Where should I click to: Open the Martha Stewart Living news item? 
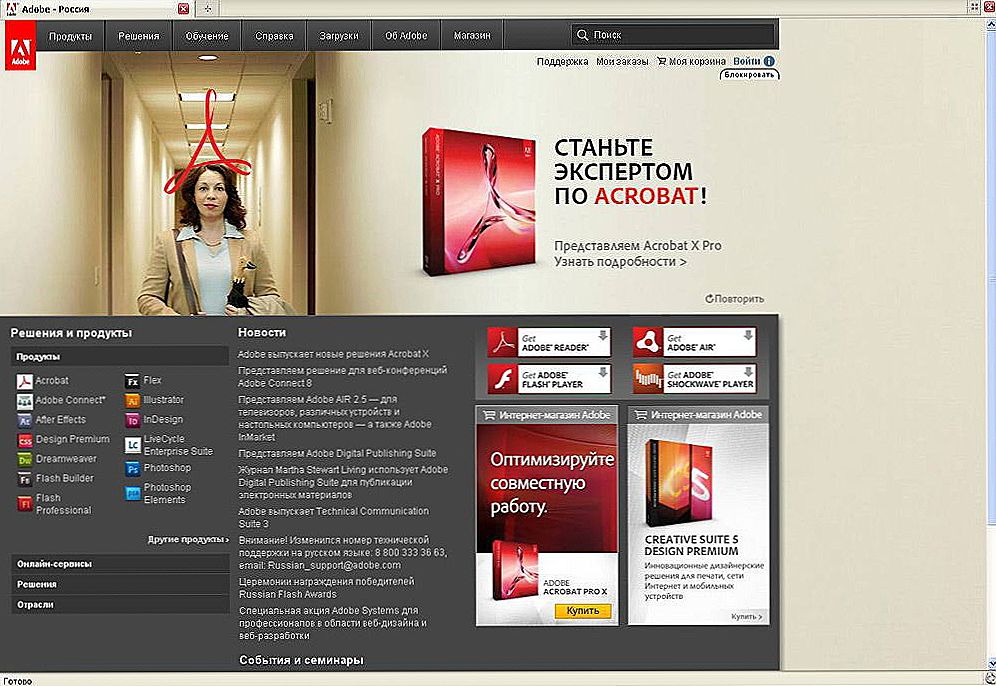click(343, 482)
